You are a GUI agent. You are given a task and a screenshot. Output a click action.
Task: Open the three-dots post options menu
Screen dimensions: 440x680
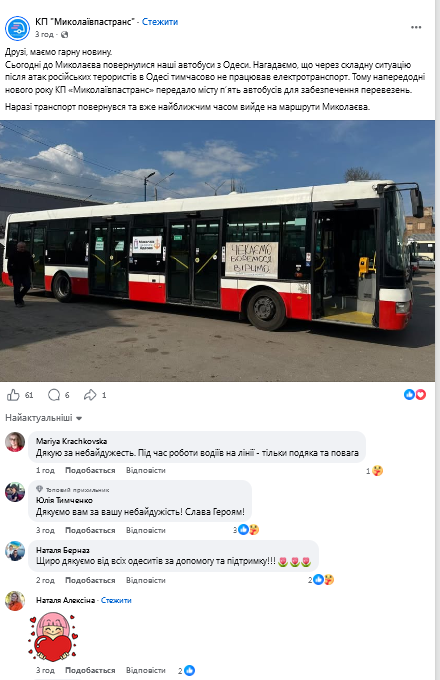[416, 27]
